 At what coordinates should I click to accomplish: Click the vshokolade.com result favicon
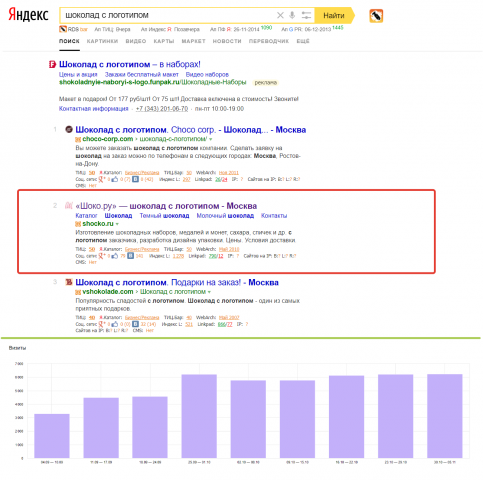click(x=69, y=282)
